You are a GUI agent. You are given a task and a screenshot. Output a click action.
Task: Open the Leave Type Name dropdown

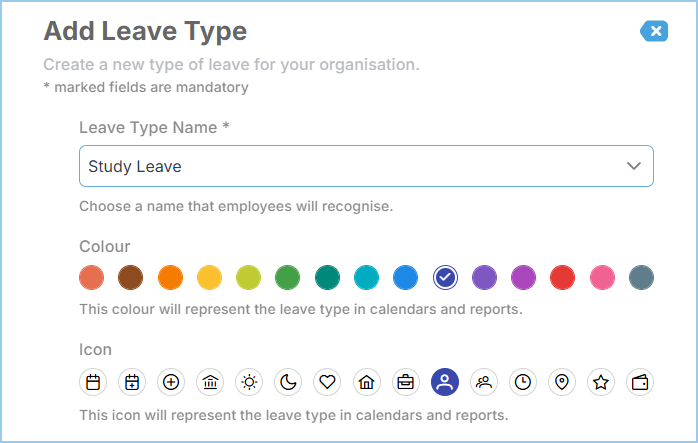click(x=366, y=166)
